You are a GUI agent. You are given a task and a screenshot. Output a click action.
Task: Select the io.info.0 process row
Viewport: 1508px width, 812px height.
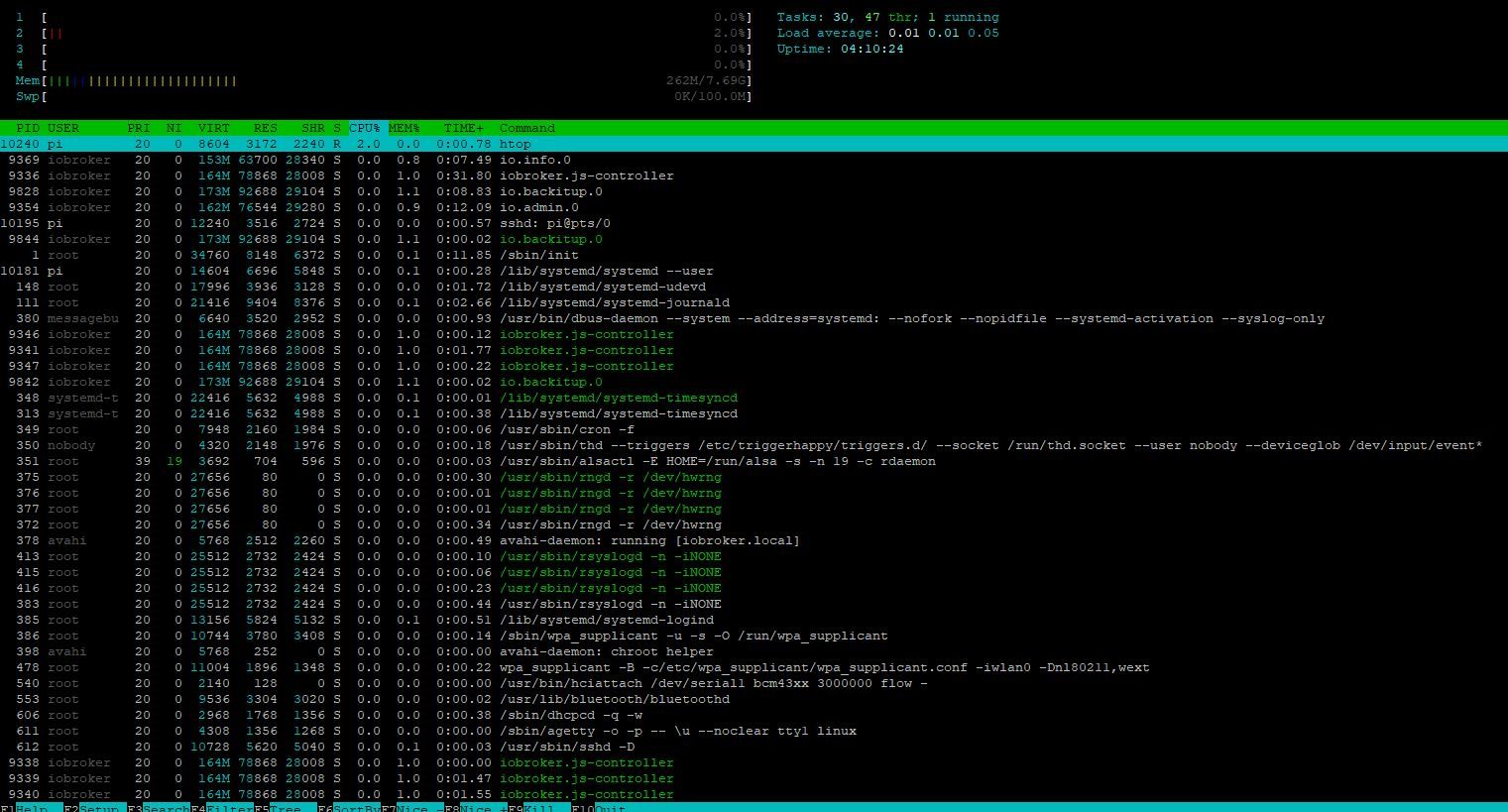pyautogui.click(x=754, y=160)
